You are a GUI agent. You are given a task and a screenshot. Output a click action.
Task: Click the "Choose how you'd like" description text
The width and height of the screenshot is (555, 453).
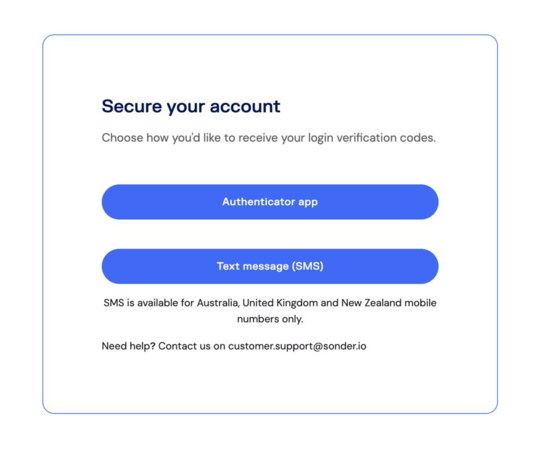click(269, 138)
